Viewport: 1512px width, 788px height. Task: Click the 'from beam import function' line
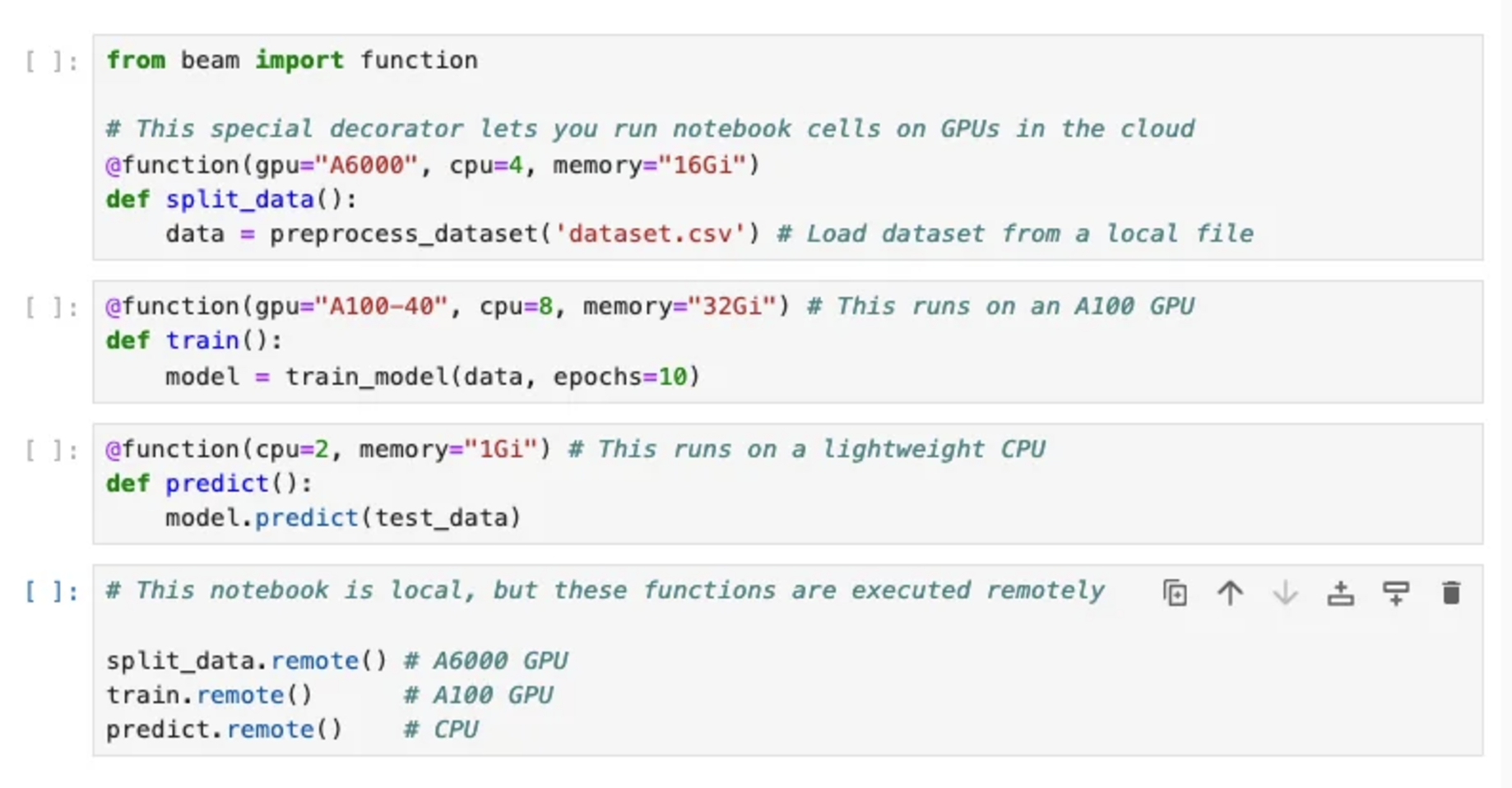tap(292, 60)
